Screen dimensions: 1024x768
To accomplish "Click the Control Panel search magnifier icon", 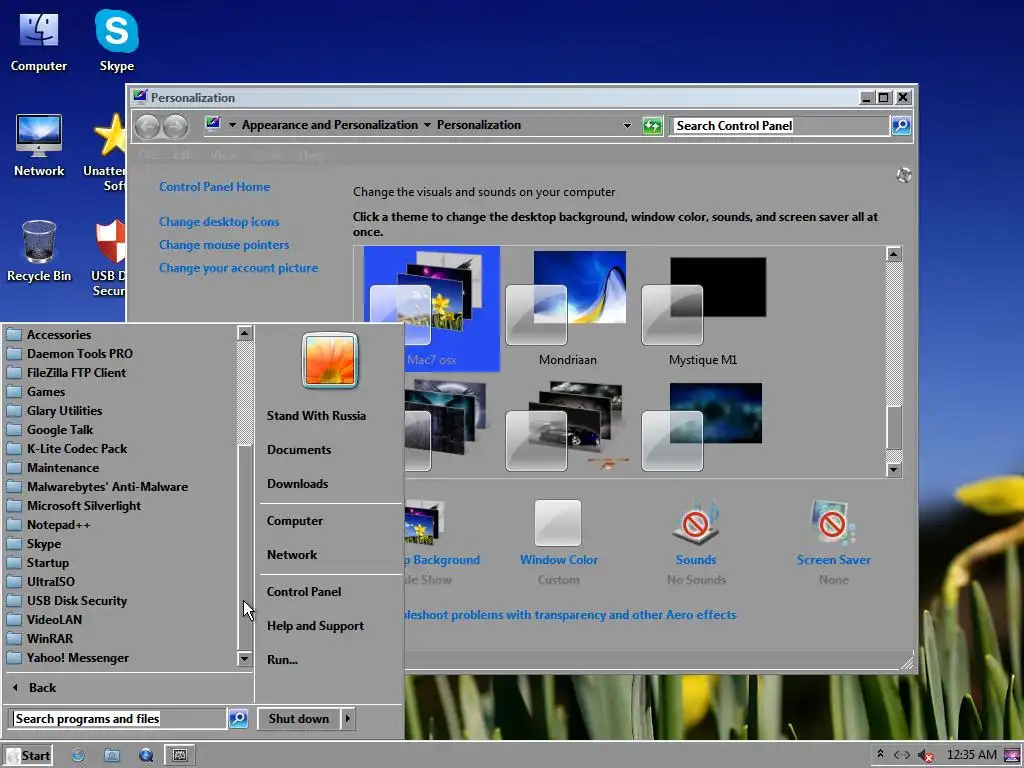I will click(901, 125).
